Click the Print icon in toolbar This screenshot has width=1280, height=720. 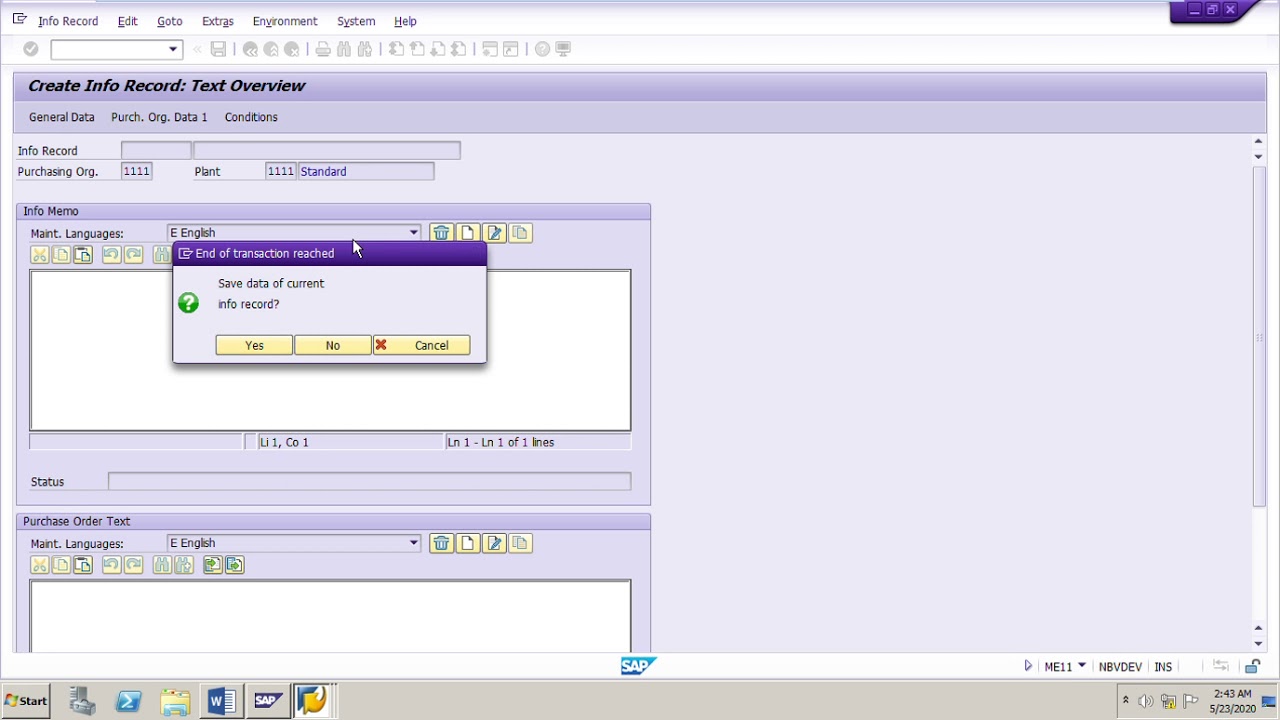tap(323, 49)
